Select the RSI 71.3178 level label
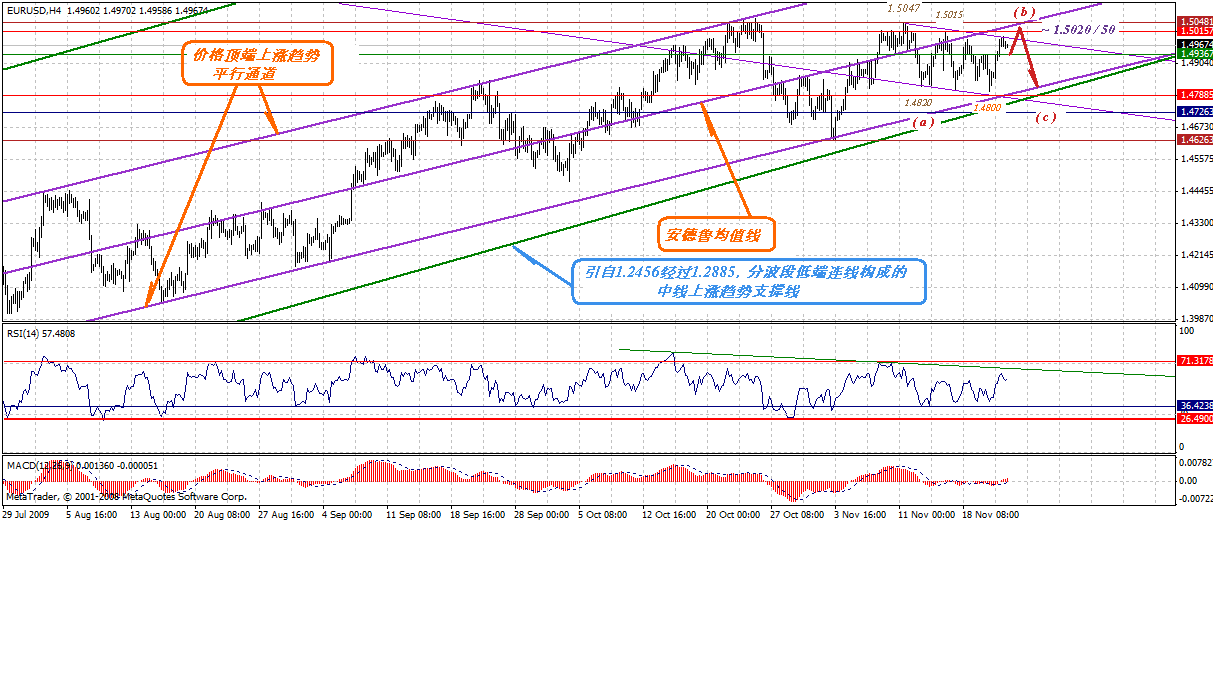 click(1195, 360)
